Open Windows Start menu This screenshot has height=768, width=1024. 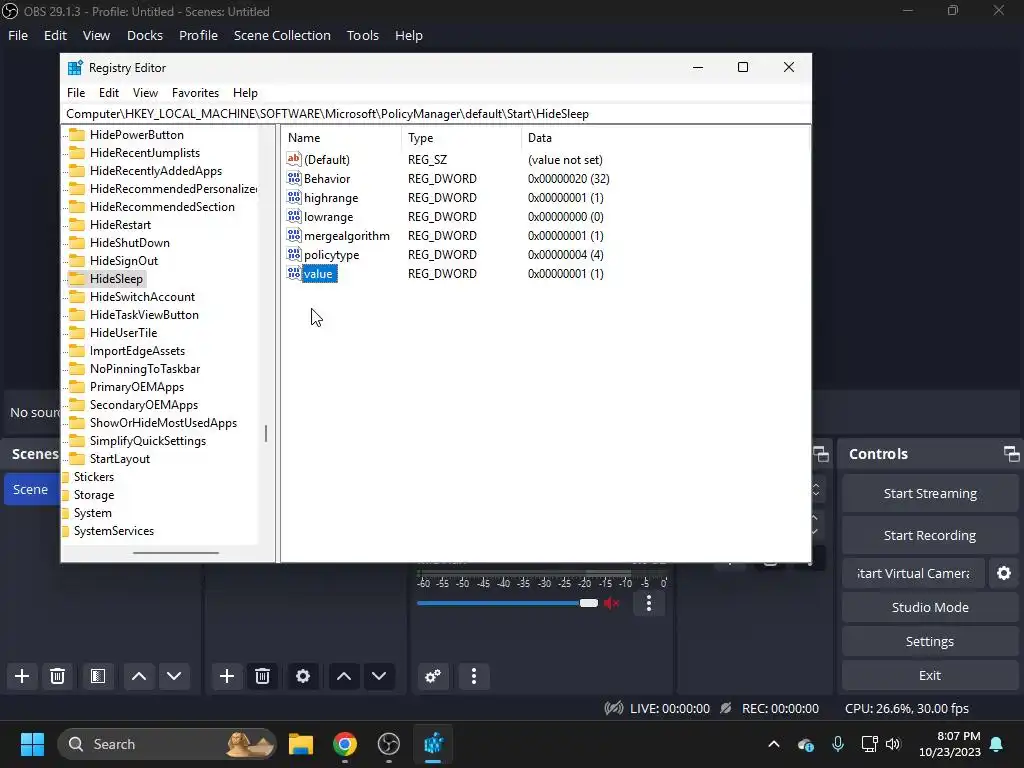click(x=32, y=744)
